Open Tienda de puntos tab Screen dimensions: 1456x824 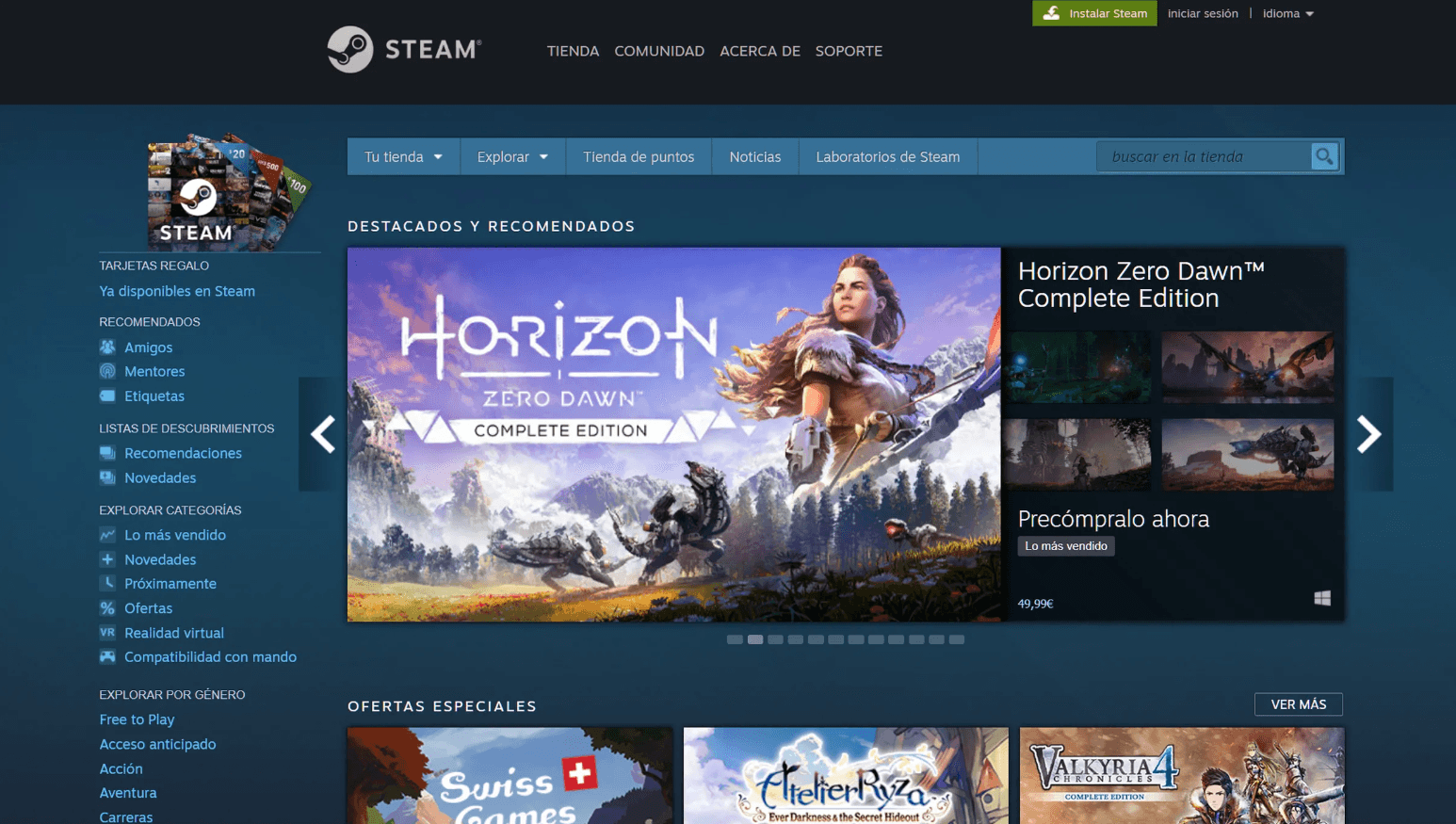pyautogui.click(x=639, y=156)
